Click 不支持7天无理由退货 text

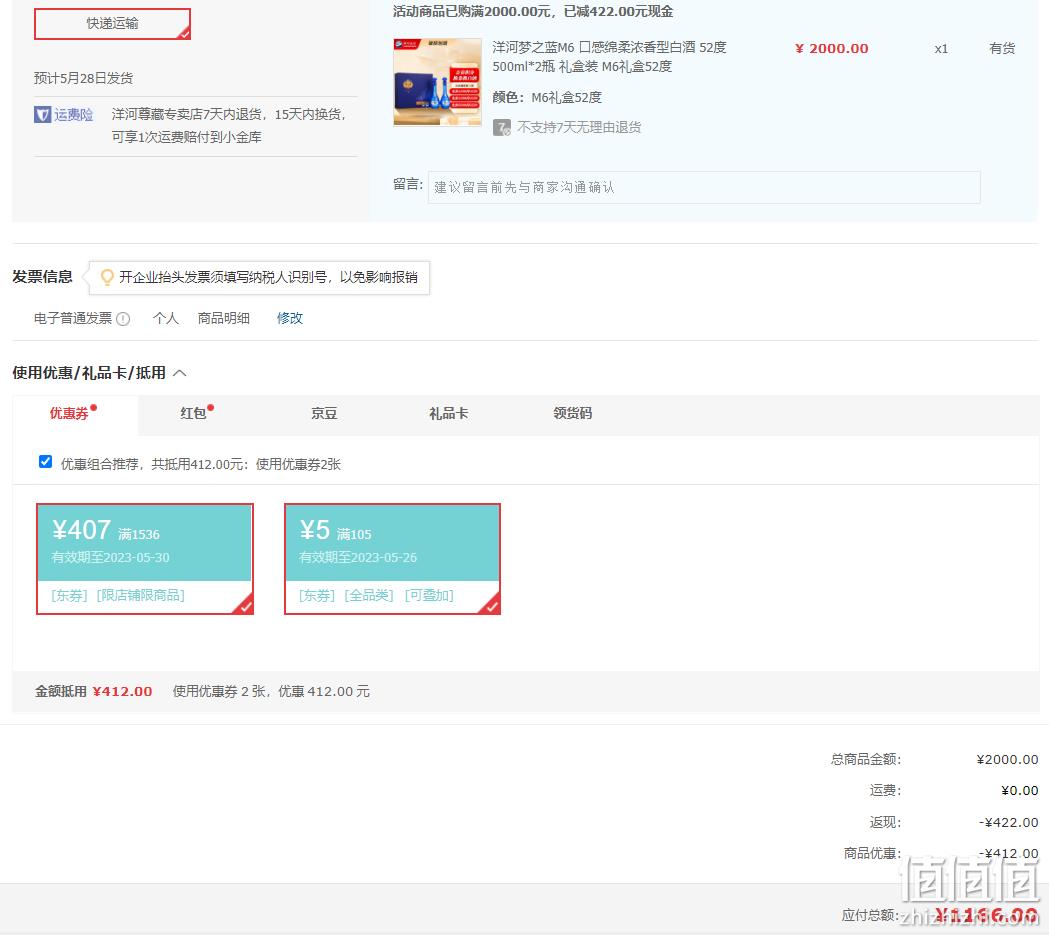click(579, 127)
